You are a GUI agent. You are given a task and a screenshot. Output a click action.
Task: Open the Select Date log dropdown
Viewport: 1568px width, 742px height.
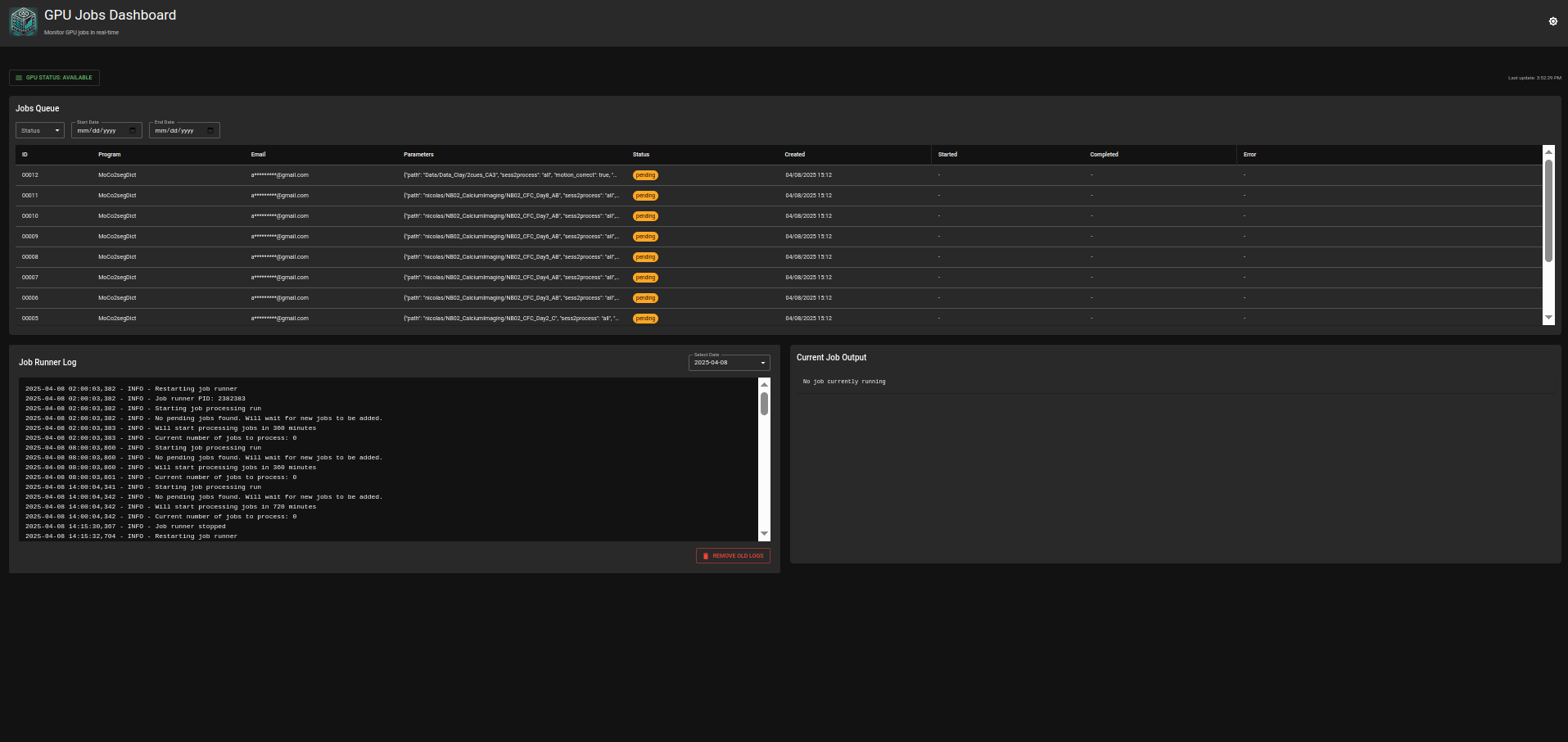pos(730,362)
